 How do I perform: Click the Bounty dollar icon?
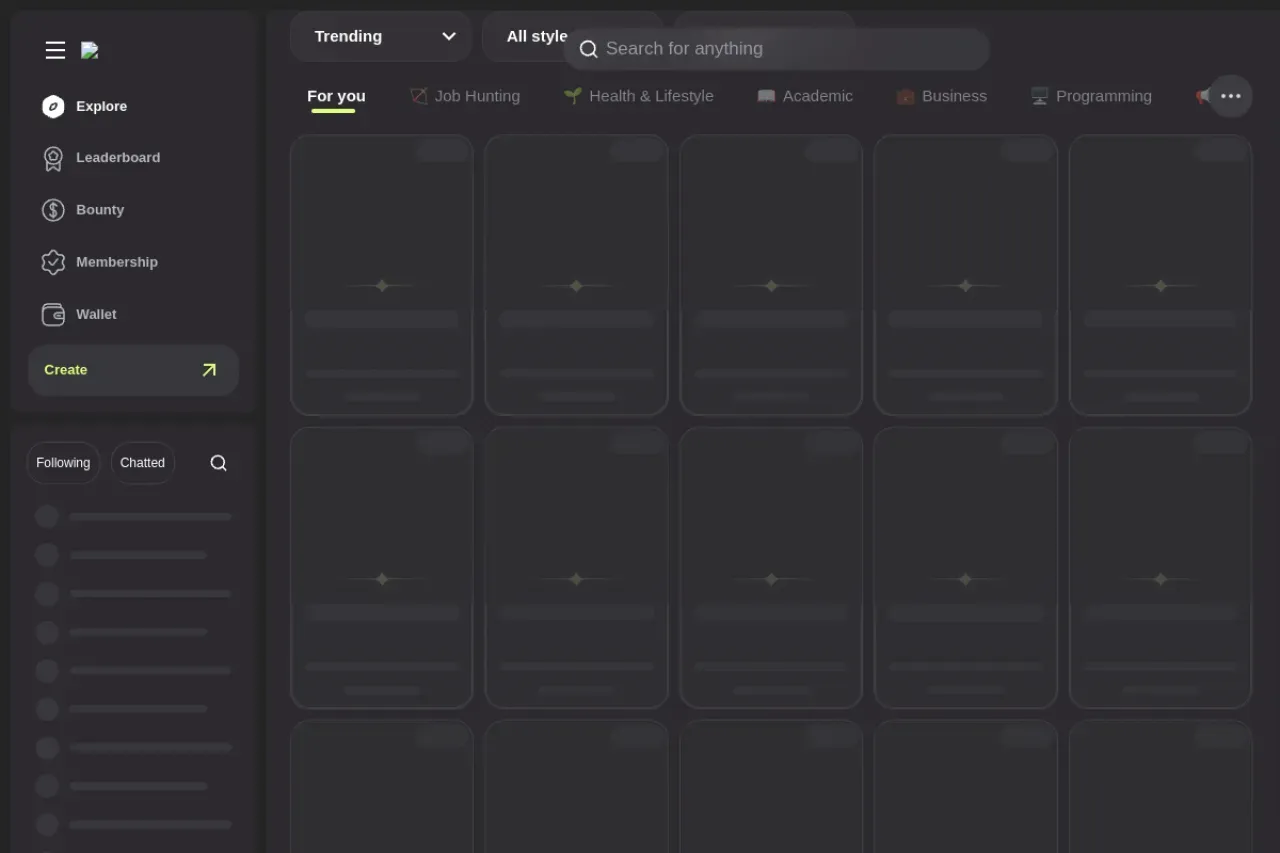[53, 210]
